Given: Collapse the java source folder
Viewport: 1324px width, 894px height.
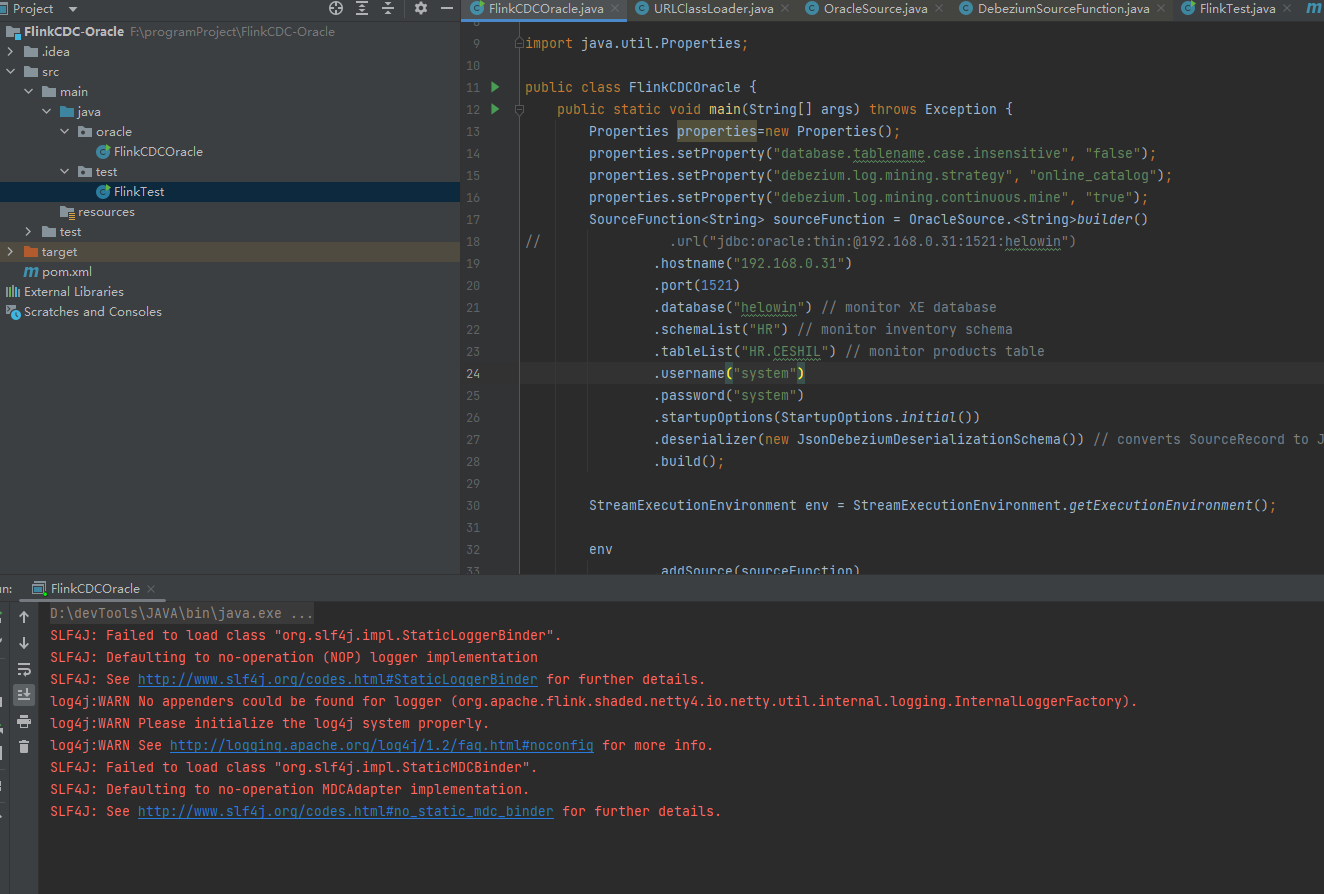Looking at the screenshot, I should click(x=47, y=112).
